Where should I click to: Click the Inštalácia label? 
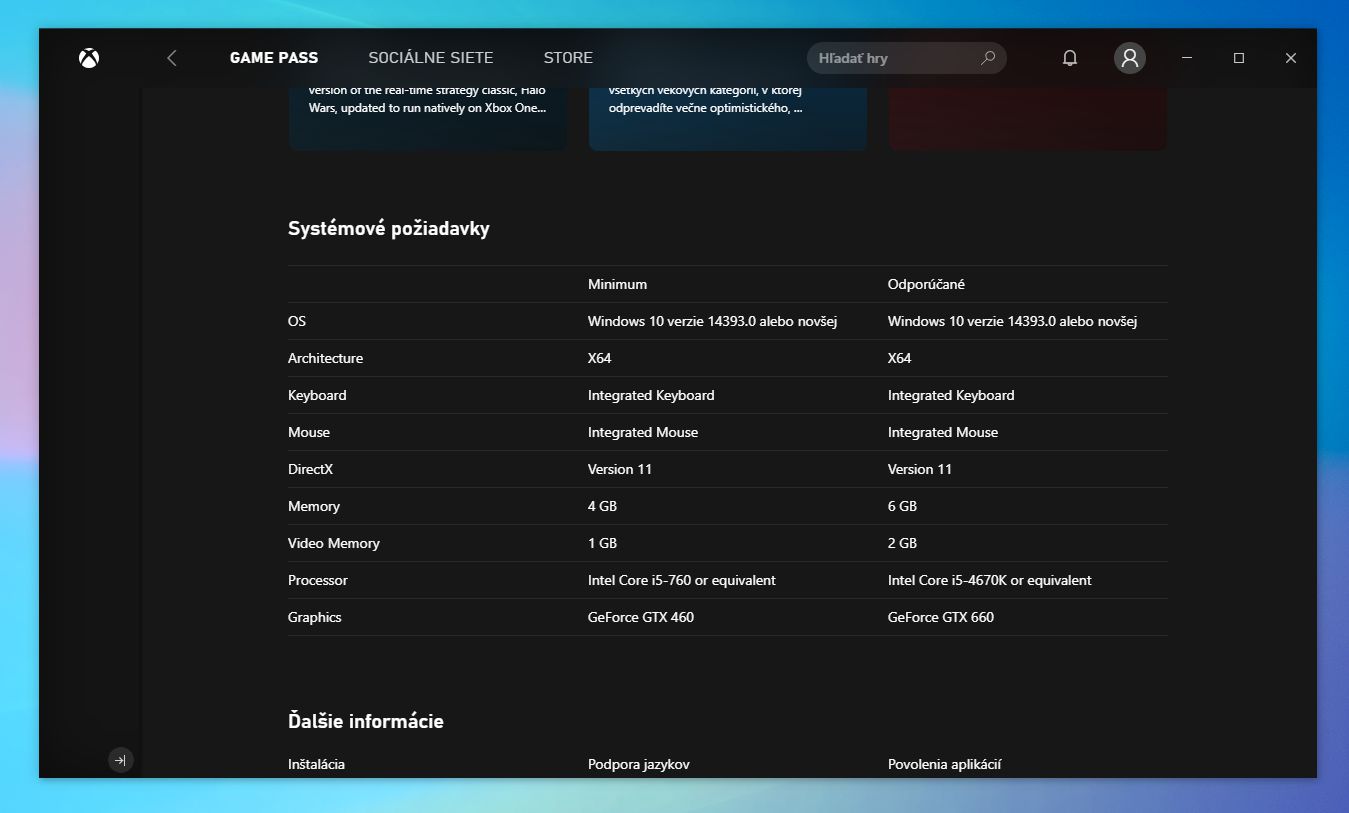(316, 764)
